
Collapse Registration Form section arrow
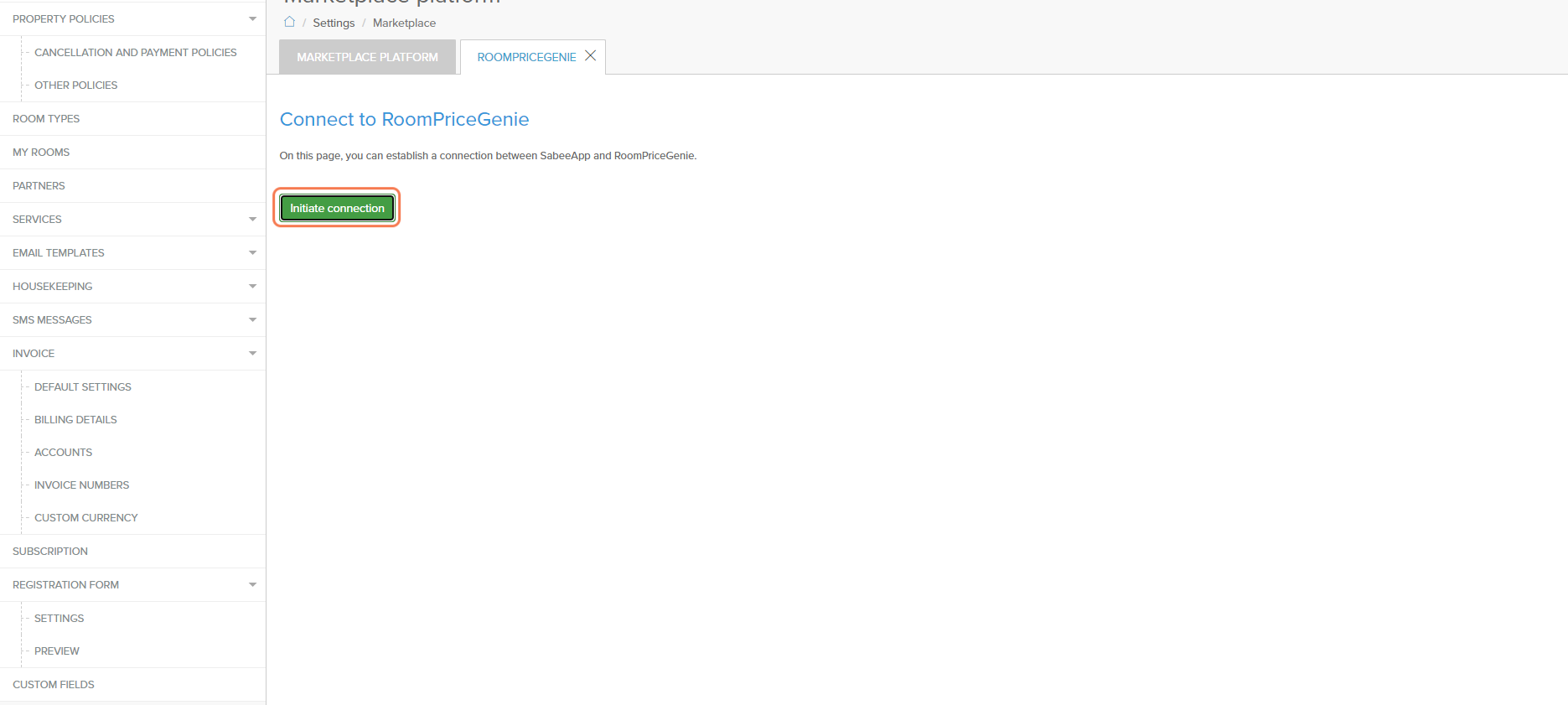tap(252, 584)
